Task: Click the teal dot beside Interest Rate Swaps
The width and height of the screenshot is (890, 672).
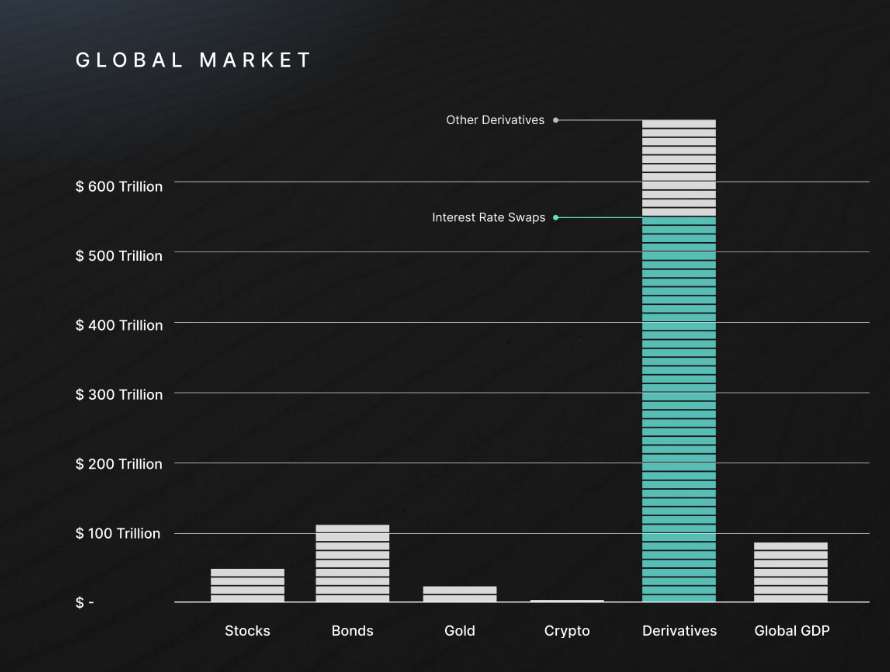Action: (556, 217)
